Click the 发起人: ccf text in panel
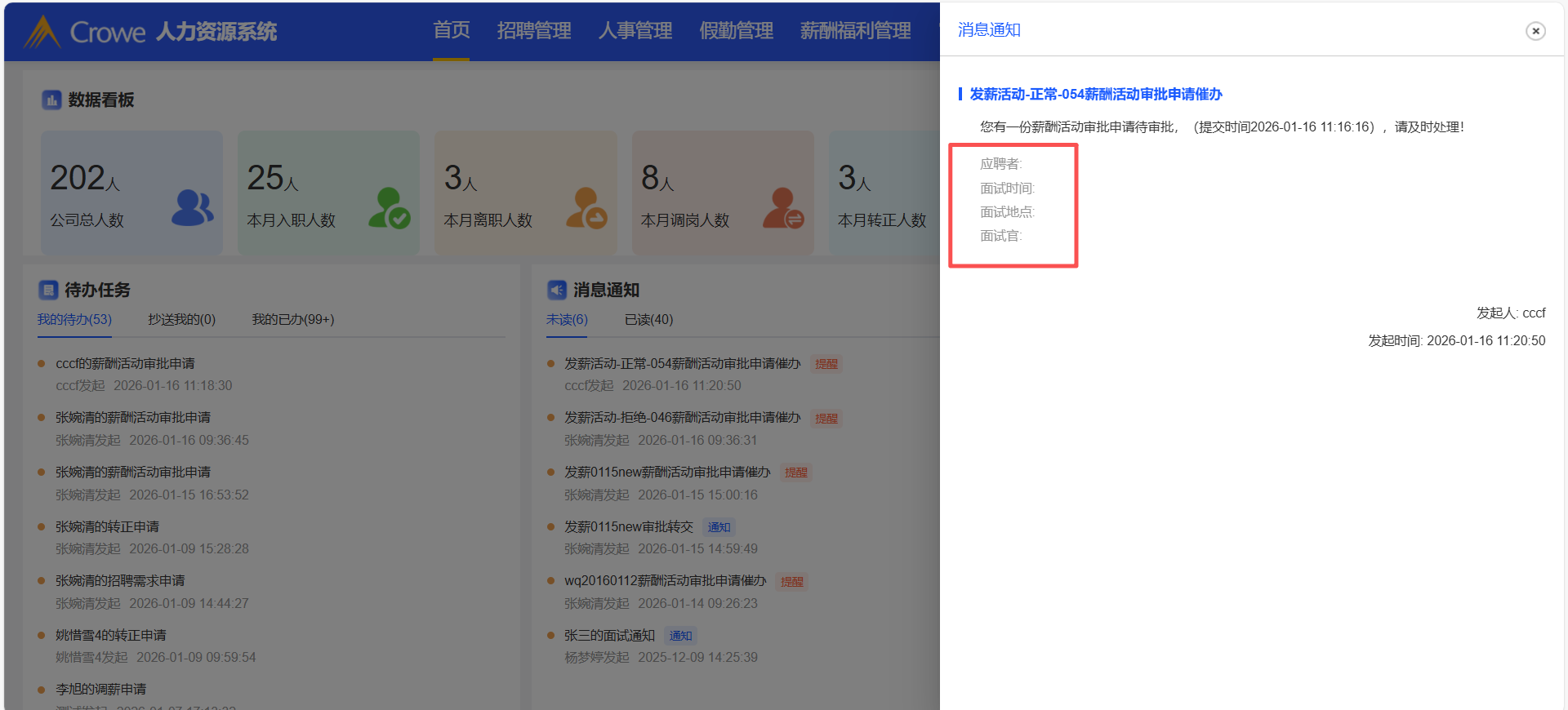 coord(1511,313)
